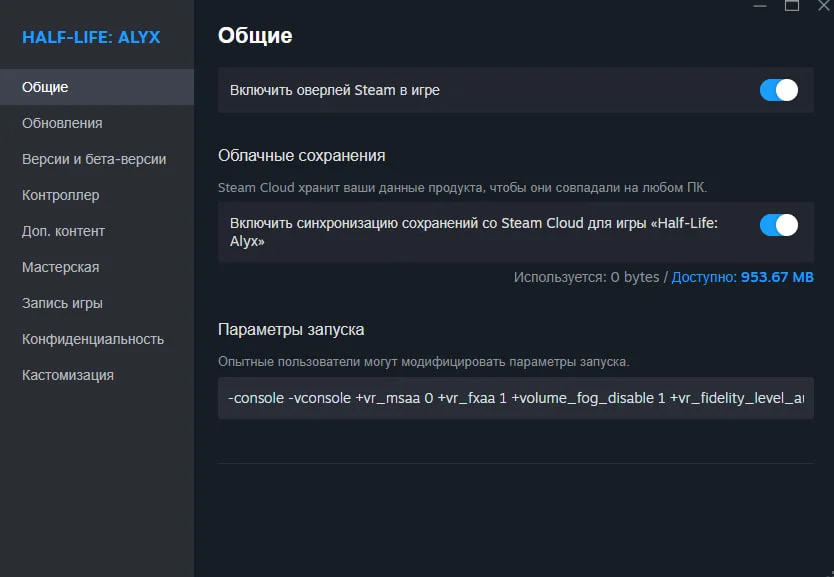This screenshot has width=834, height=577.
Task: Click the Используется: 0 bytes text
Action: tap(586, 277)
